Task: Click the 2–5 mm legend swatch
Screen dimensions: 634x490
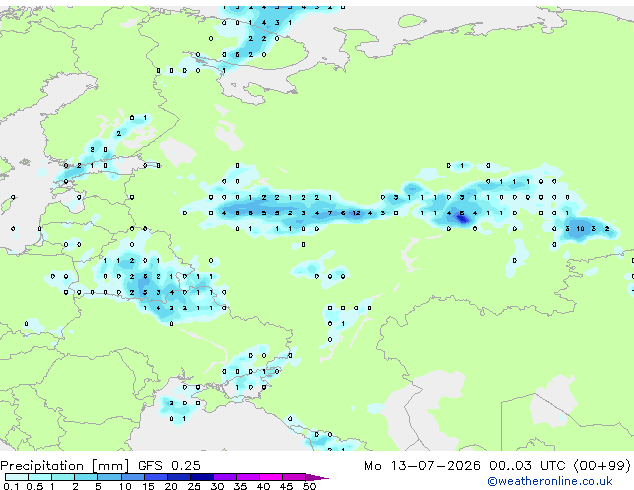Action: tap(86, 477)
